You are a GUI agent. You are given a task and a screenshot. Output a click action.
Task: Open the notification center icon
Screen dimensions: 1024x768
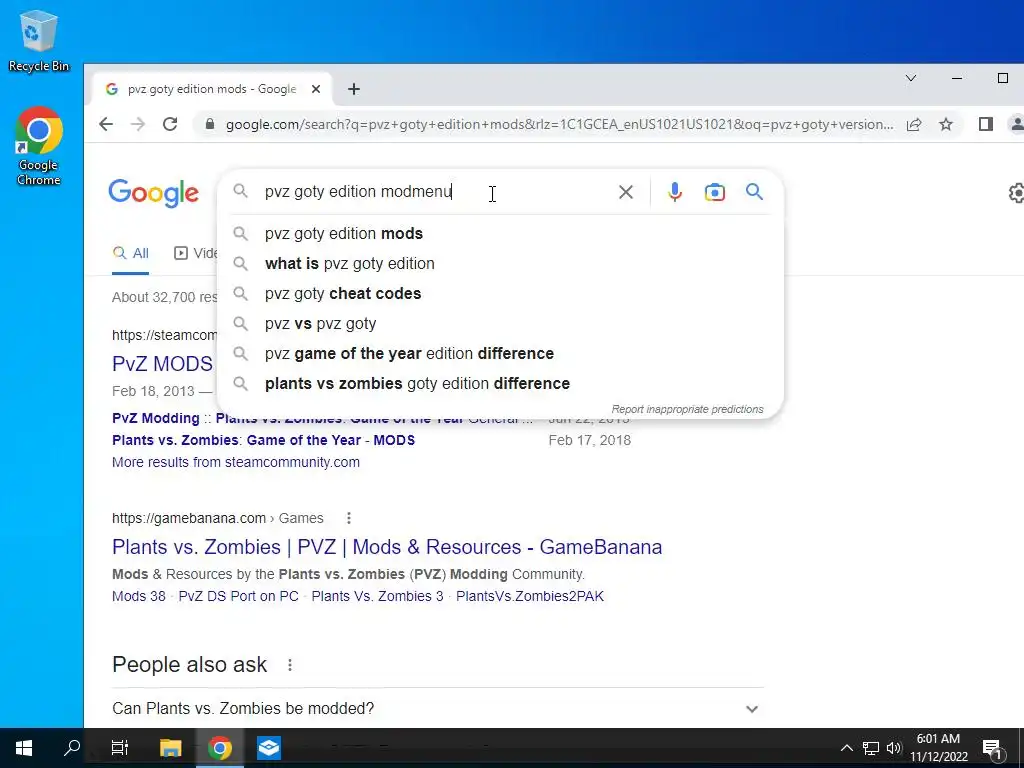(x=992, y=749)
